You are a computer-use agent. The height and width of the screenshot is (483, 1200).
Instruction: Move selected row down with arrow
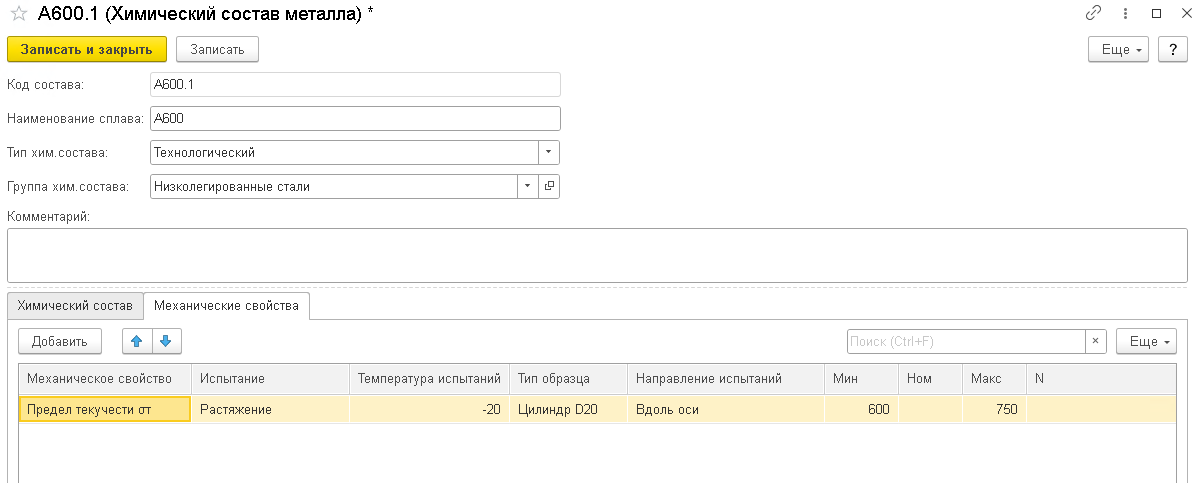(165, 341)
